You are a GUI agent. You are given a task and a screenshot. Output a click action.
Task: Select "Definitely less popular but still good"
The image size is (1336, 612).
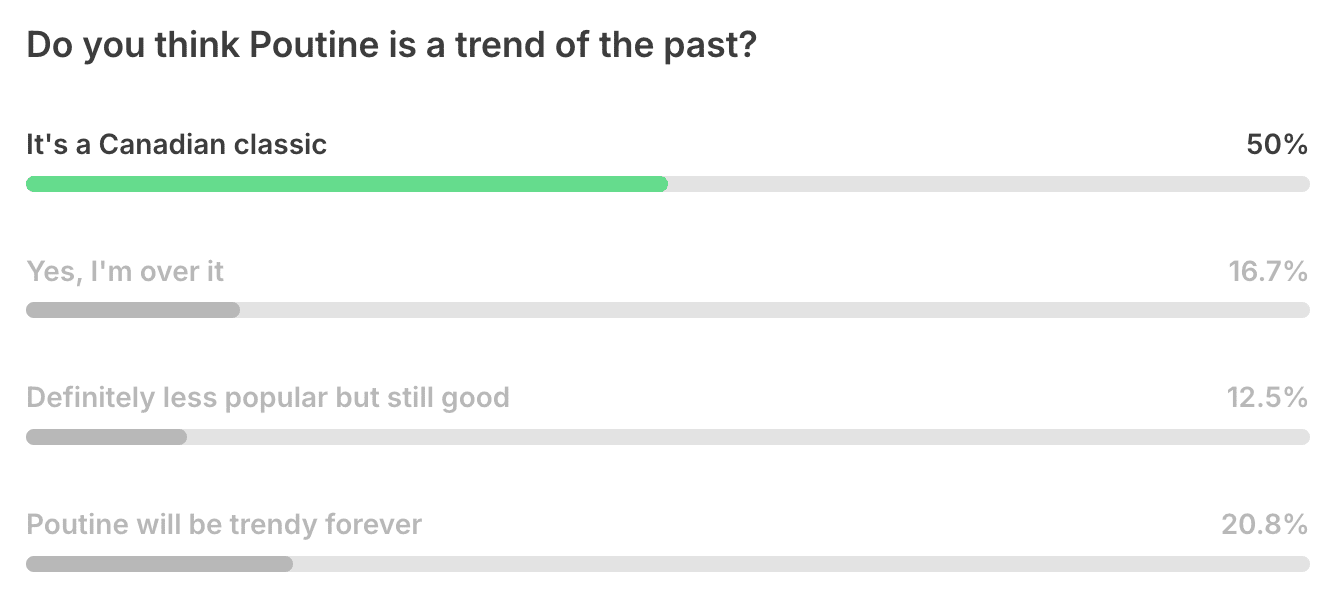point(268,398)
